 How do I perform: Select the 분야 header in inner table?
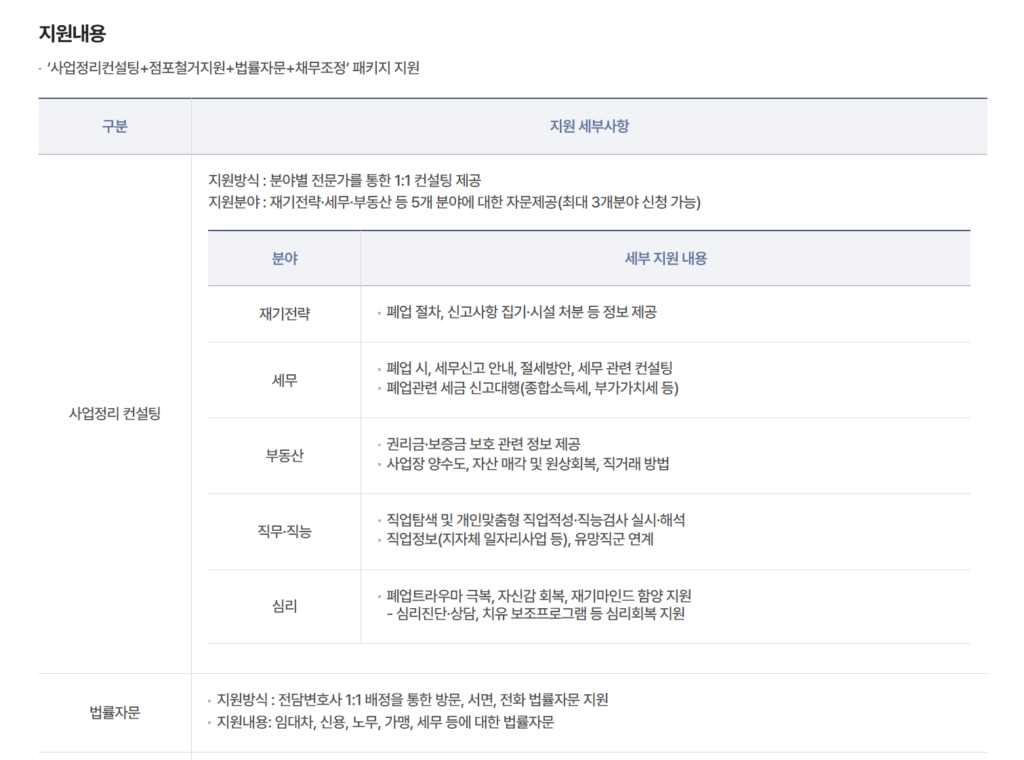[283, 259]
